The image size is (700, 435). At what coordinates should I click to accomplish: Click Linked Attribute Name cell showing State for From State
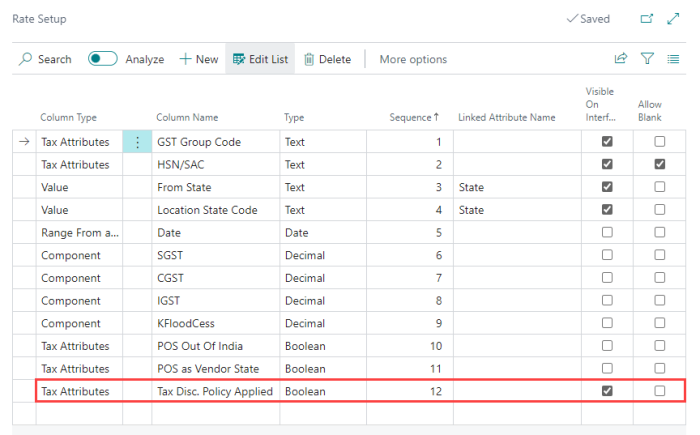tap(517, 187)
